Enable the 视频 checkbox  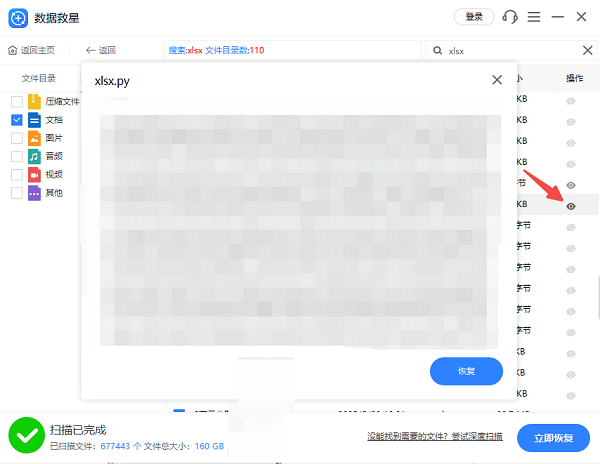tap(16, 174)
